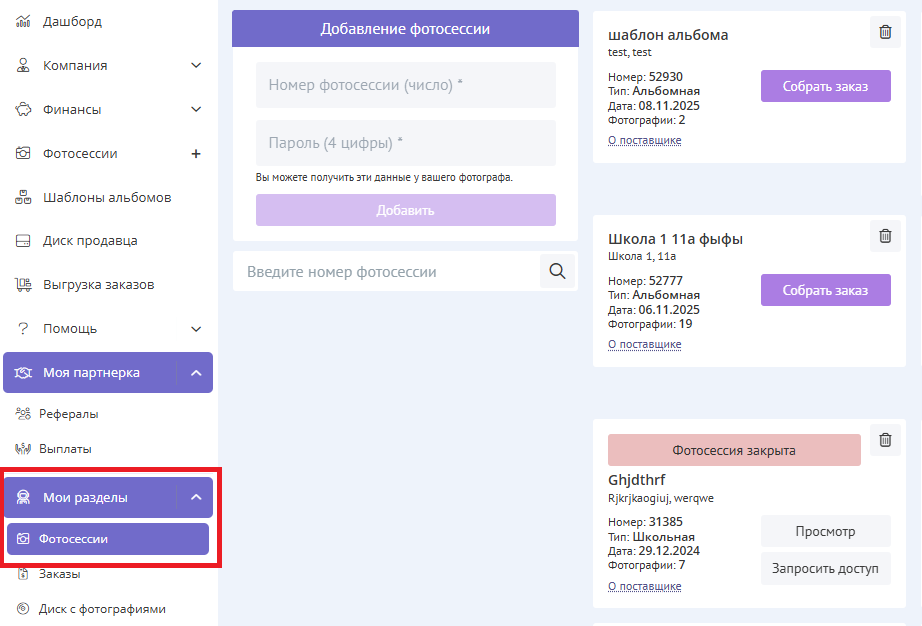Open Диск продавца in sidebar

tap(90, 241)
